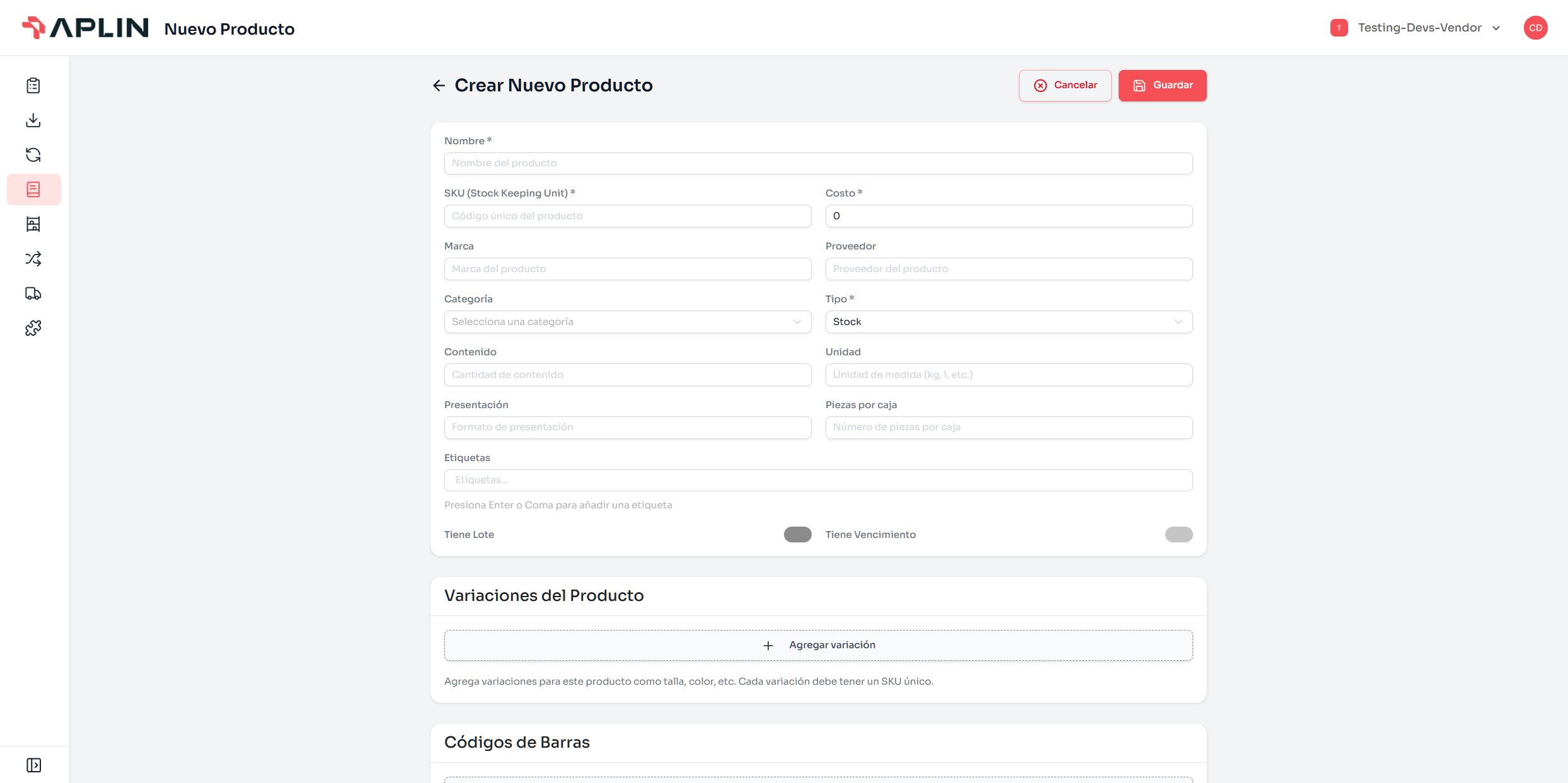Click the Número de piezas por caja field
The image size is (1568, 783).
point(1008,428)
